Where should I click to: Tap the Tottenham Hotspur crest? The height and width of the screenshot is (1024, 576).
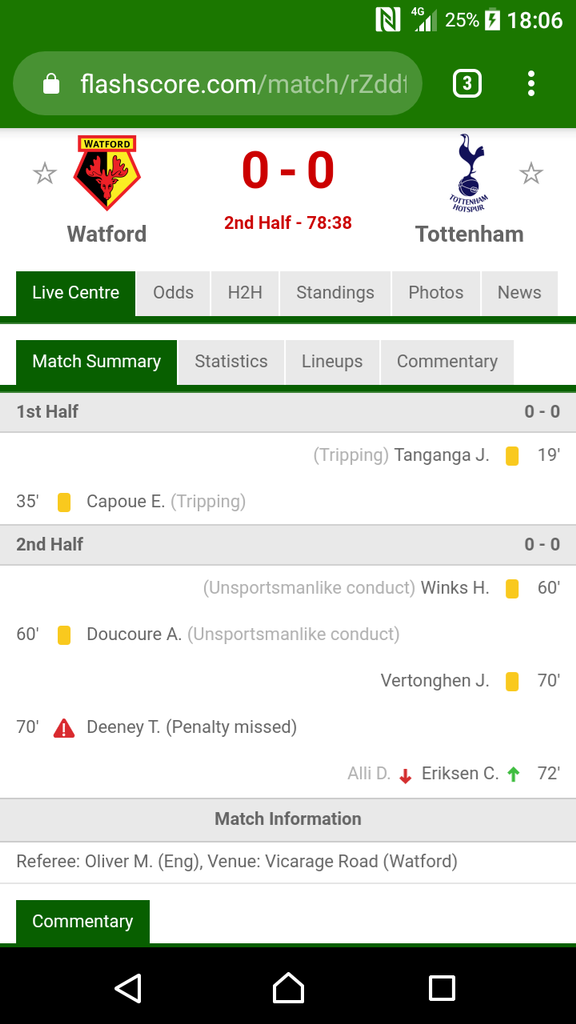click(x=469, y=173)
